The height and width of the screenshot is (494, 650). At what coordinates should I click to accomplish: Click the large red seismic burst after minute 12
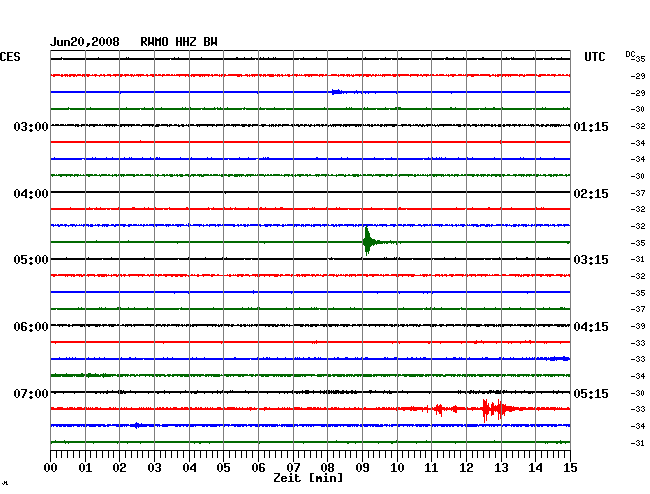(497, 409)
